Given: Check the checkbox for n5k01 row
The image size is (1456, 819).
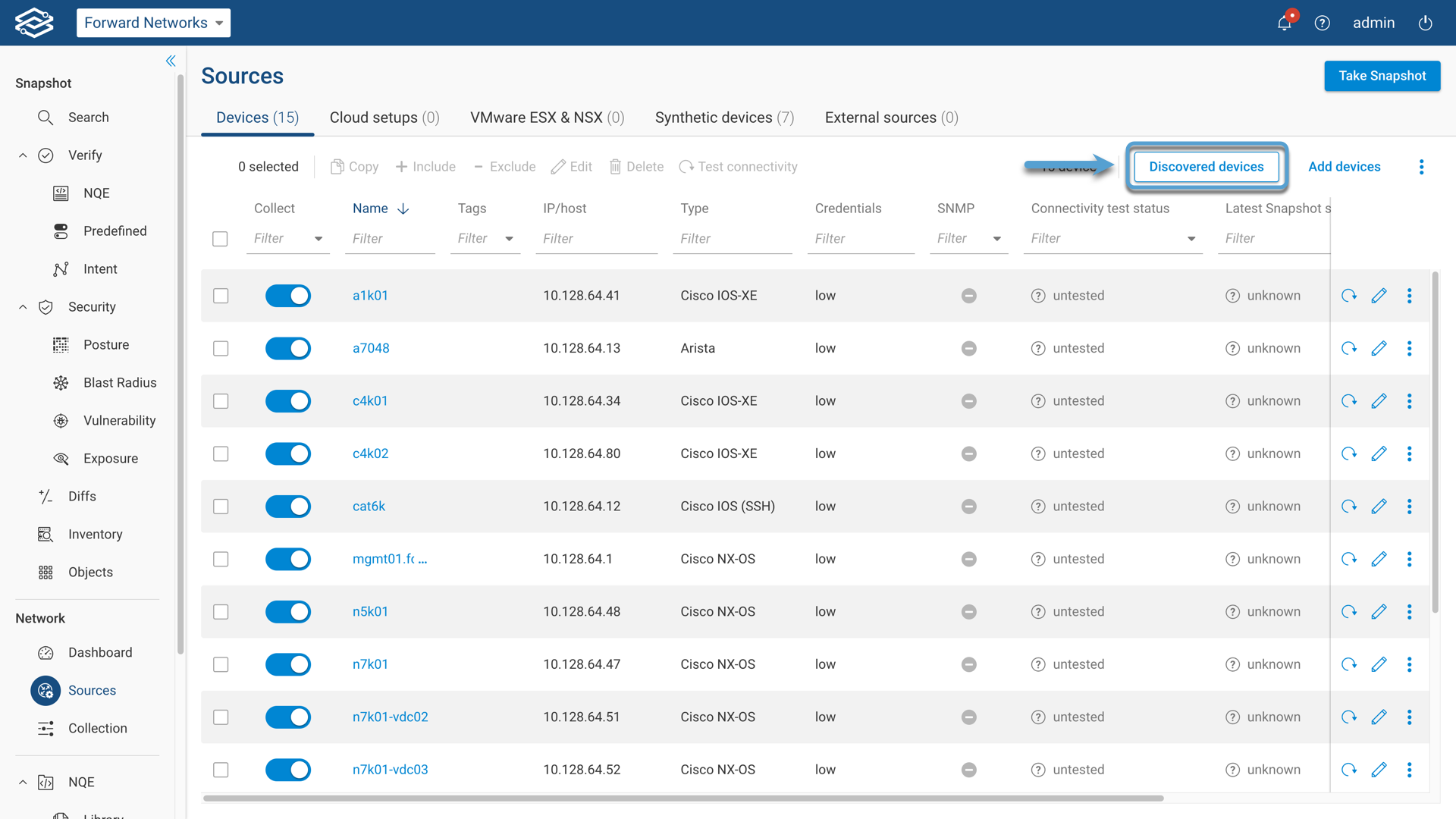Looking at the screenshot, I should click(221, 612).
